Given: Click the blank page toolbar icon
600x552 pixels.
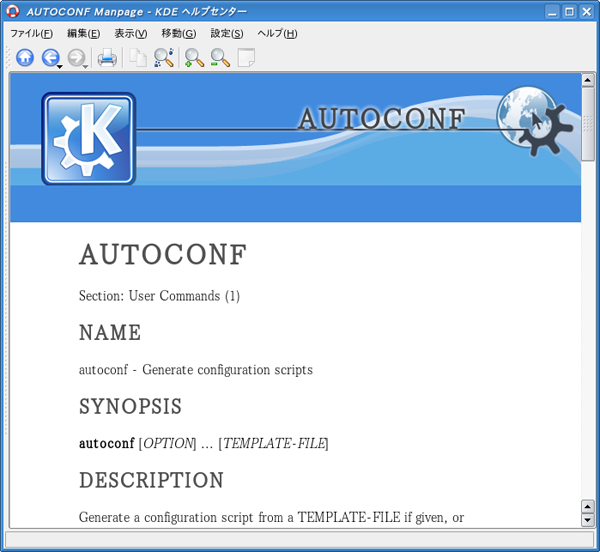Looking at the screenshot, I should pyautogui.click(x=246, y=58).
